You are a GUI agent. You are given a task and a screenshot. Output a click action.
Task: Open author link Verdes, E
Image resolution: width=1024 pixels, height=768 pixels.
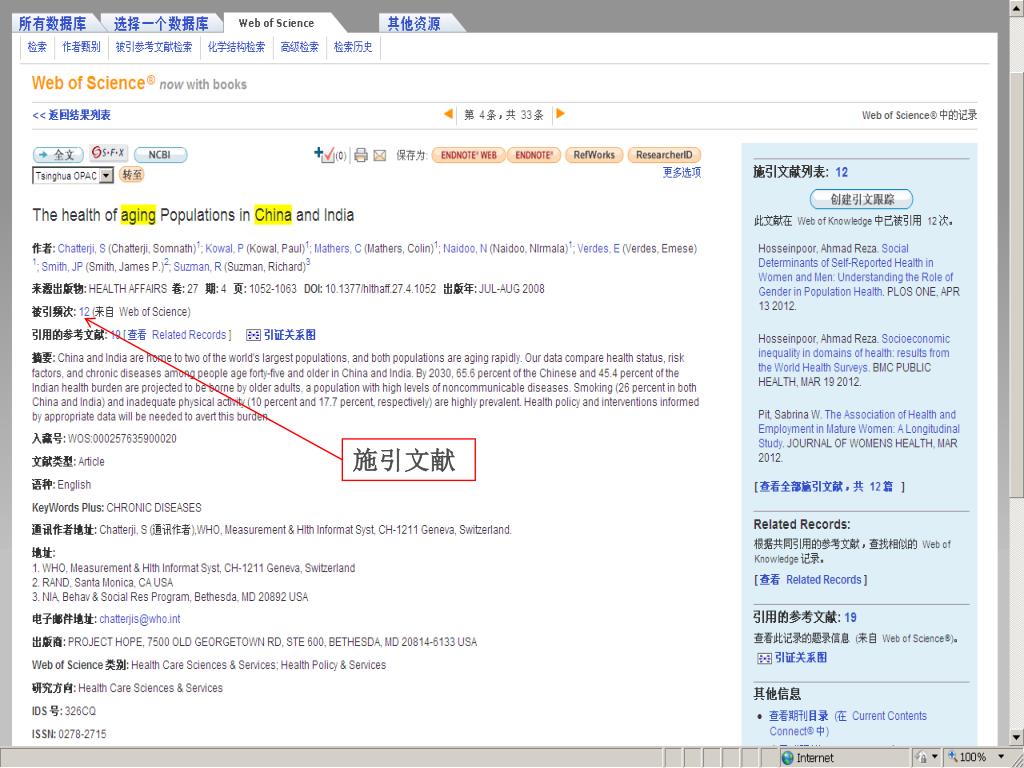click(x=598, y=249)
